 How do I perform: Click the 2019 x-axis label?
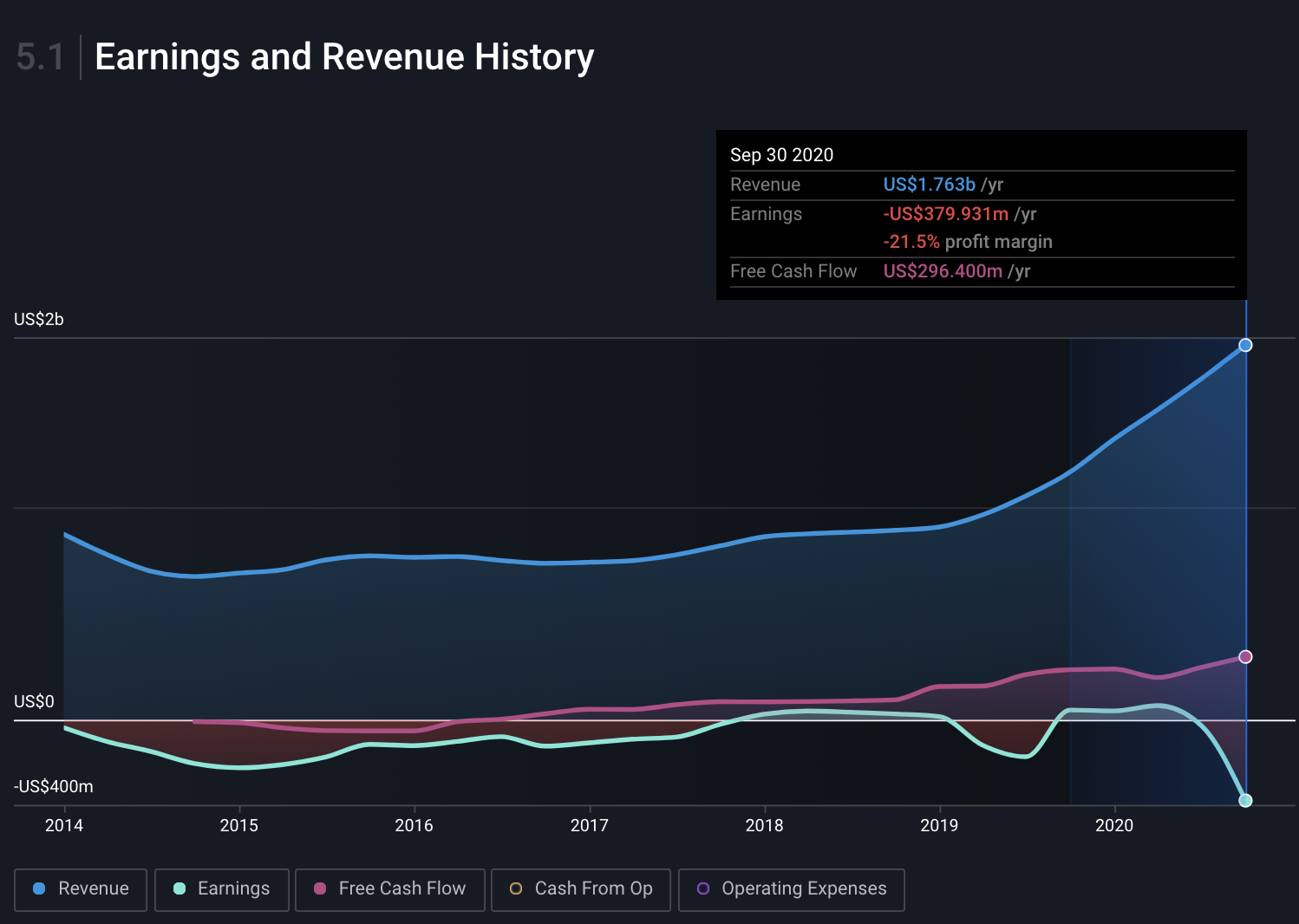(939, 825)
